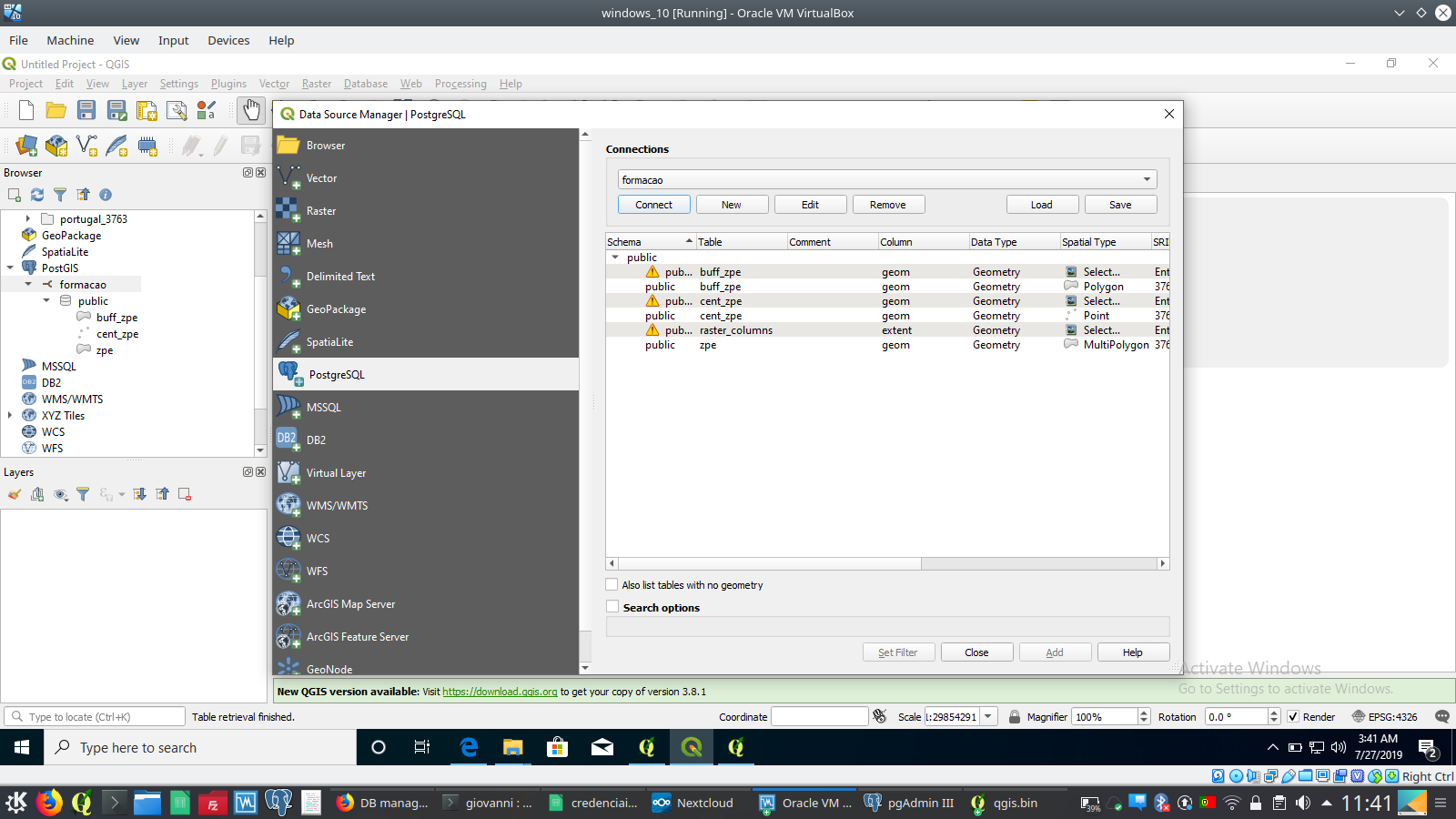1456x819 pixels.
Task: Open the Vector data source page
Action: pos(320,177)
